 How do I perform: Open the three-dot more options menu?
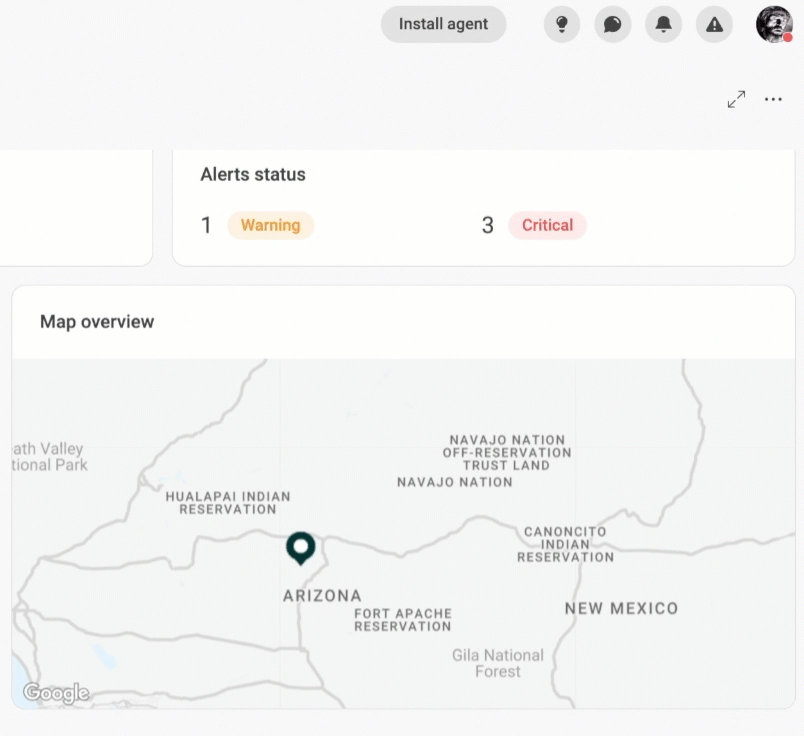click(773, 99)
